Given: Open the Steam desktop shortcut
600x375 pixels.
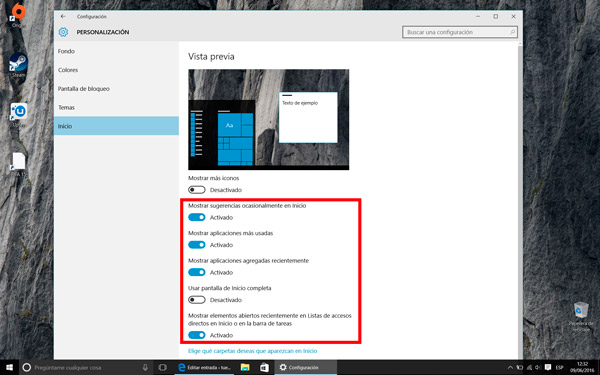Looking at the screenshot, I should [x=18, y=64].
